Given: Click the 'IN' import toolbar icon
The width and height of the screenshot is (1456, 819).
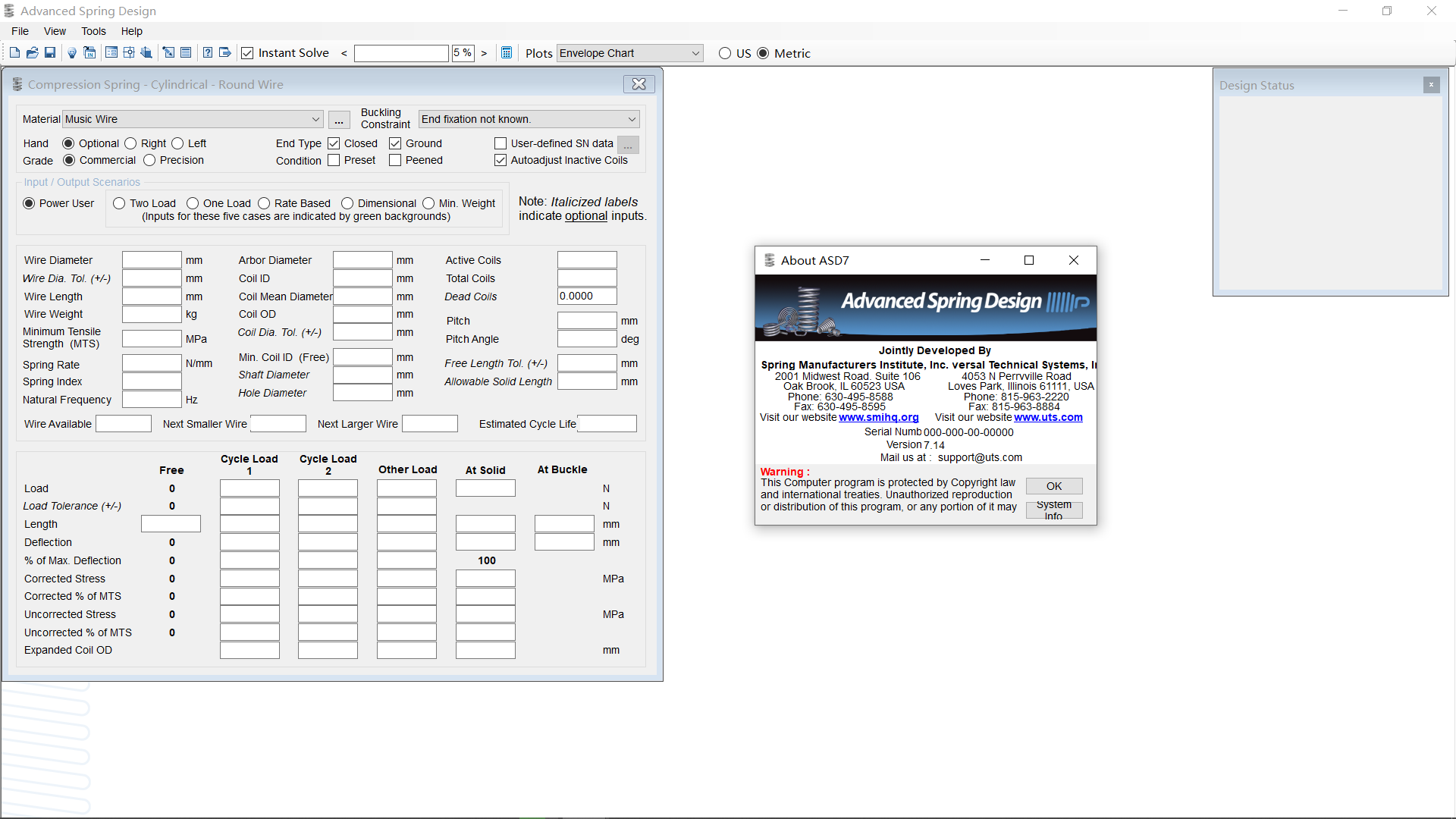Looking at the screenshot, I should (89, 52).
